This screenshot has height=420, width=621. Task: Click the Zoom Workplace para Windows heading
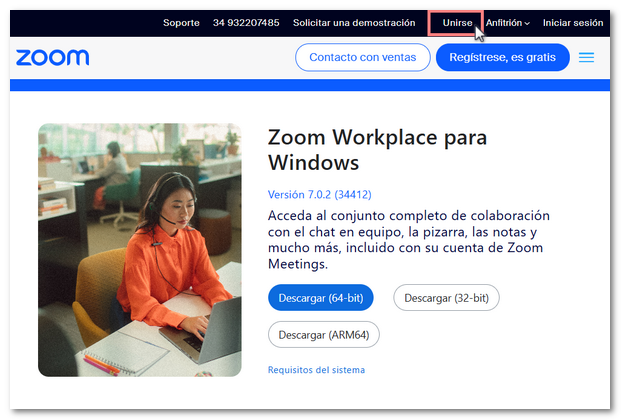click(x=377, y=150)
